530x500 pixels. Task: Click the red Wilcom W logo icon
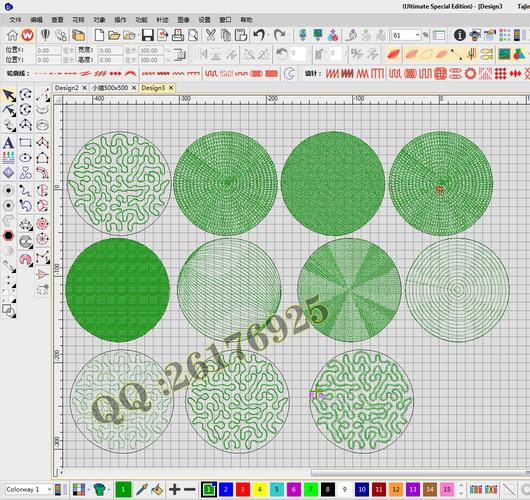click(28, 35)
